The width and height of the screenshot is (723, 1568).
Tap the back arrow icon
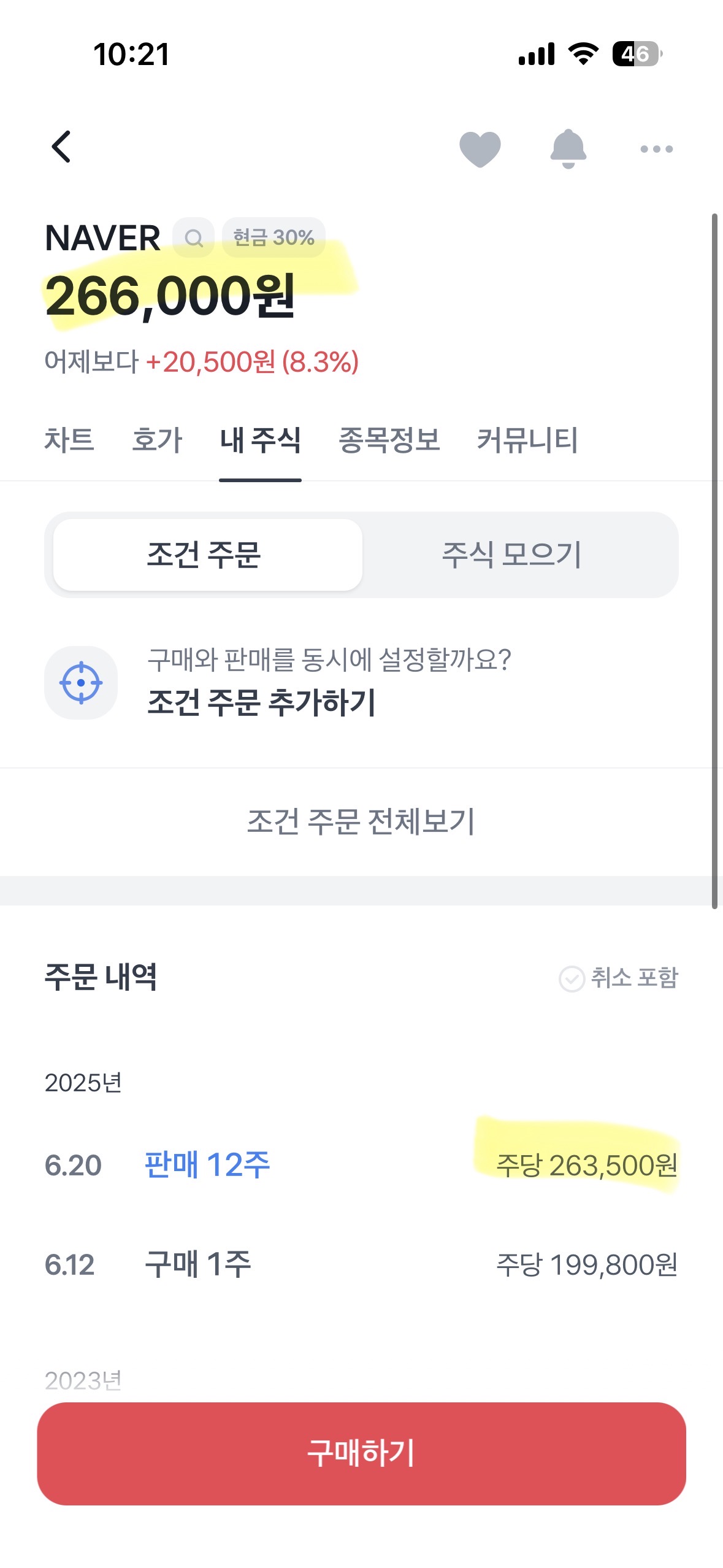[x=61, y=147]
